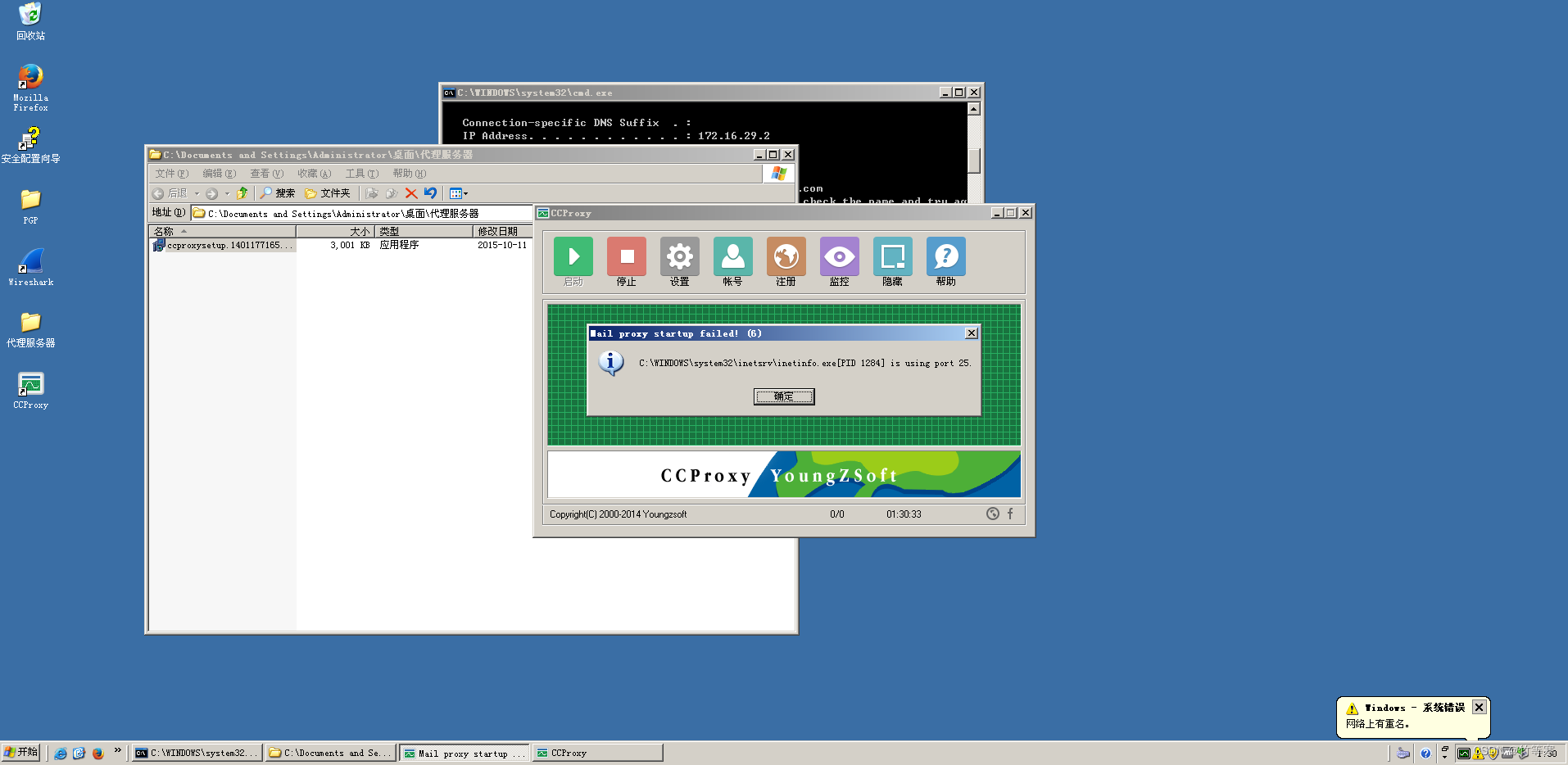Sort by the Size (大小) column header
The height and width of the screenshot is (765, 1568).
pos(336,232)
